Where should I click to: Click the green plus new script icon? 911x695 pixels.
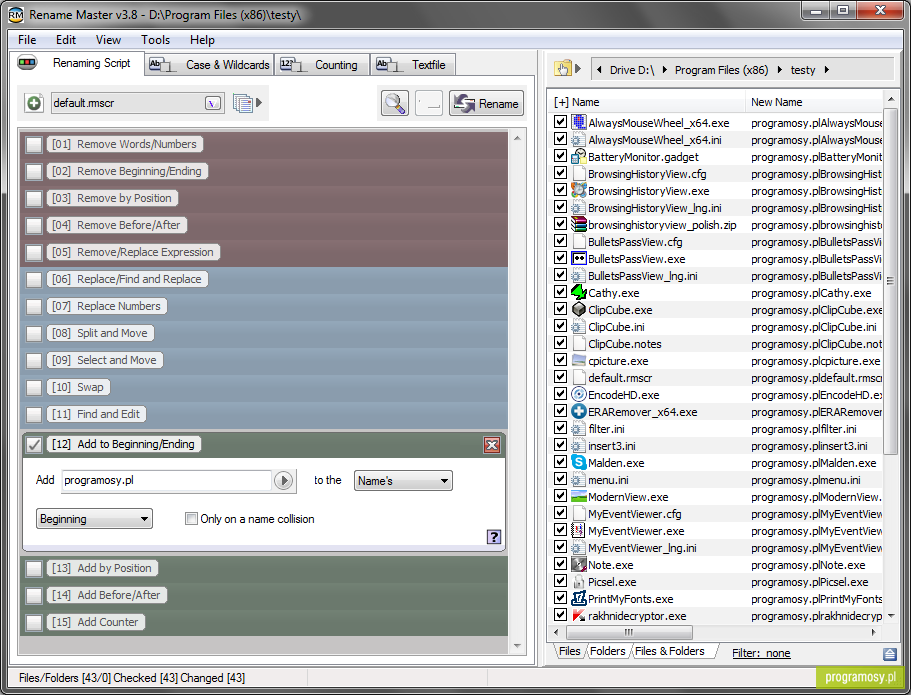pos(34,103)
